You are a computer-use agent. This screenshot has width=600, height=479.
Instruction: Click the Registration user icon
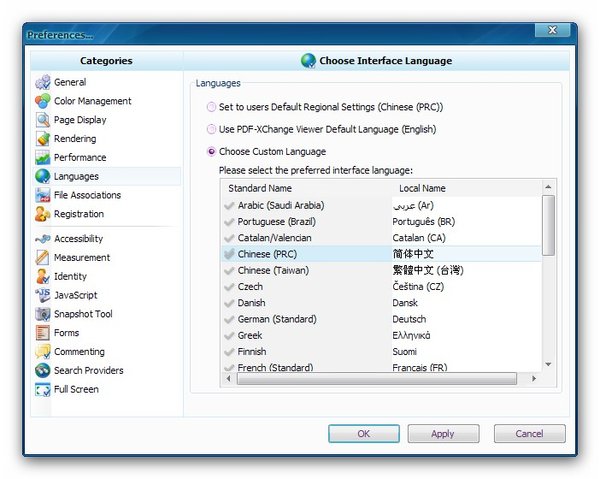click(x=42, y=214)
